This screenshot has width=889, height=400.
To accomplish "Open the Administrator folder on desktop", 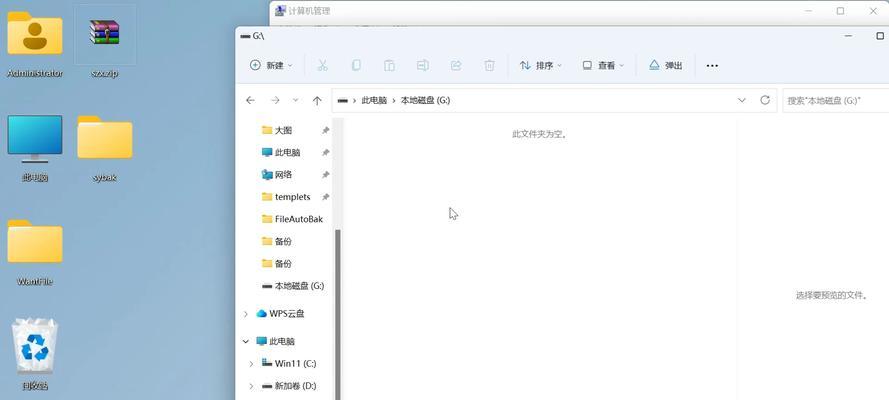I will [x=35, y=42].
